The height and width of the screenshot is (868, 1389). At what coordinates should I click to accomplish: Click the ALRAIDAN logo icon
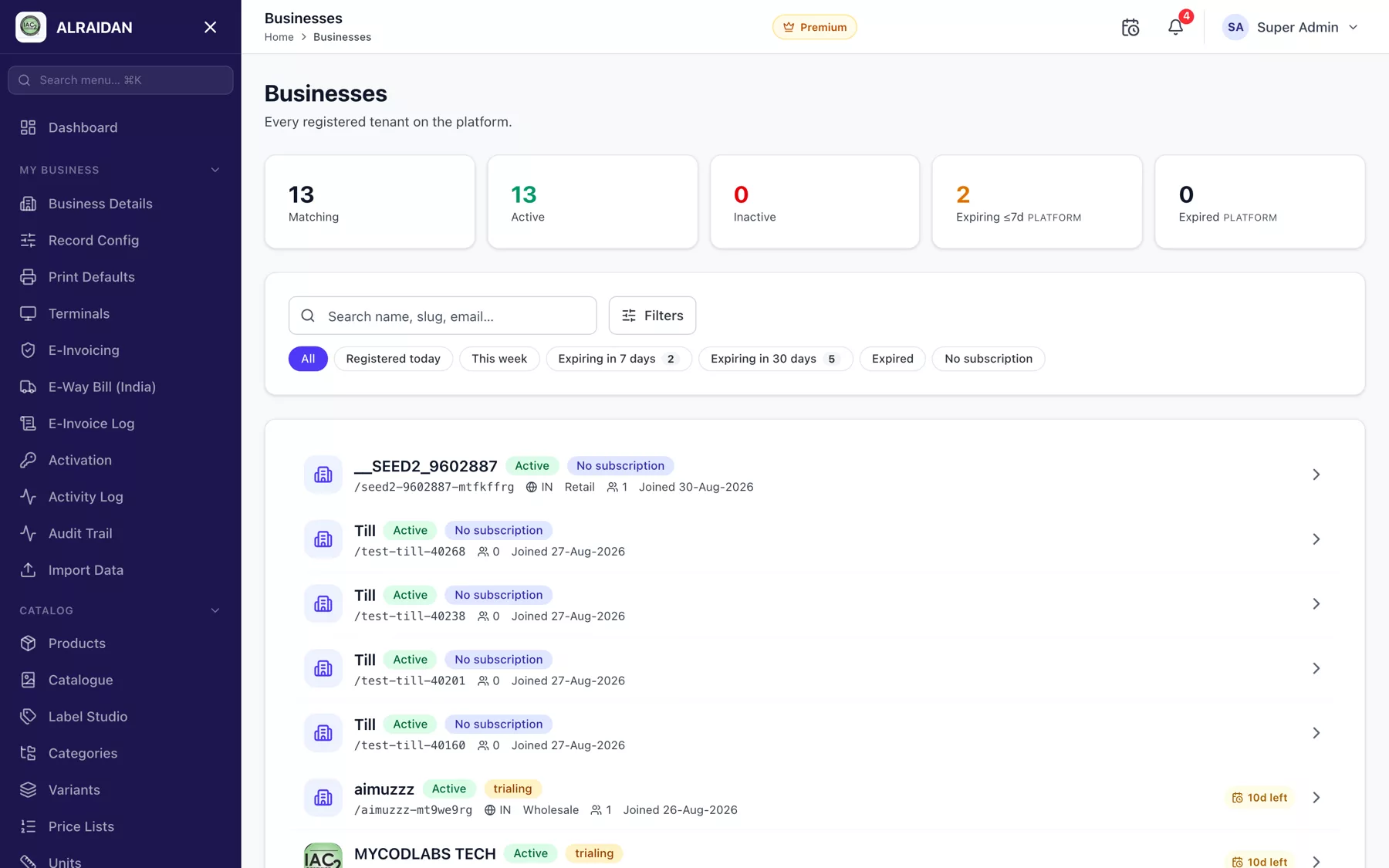(31, 27)
